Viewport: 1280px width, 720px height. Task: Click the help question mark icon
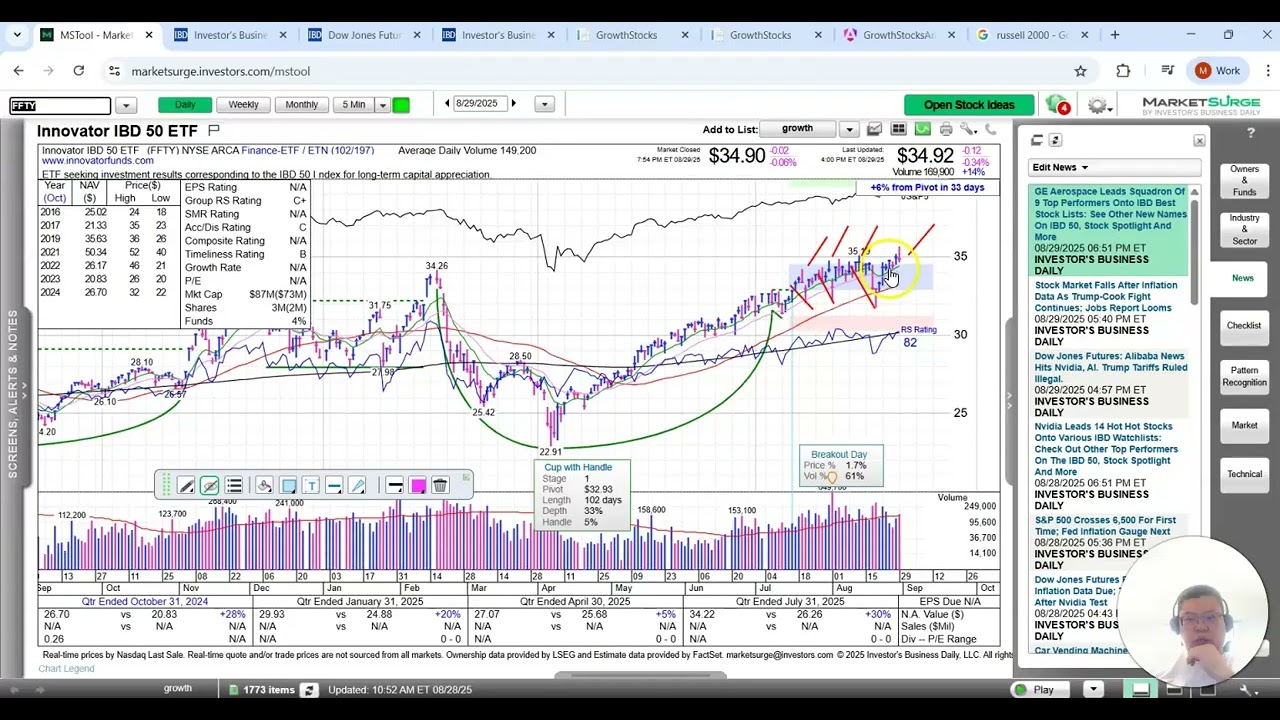[1250, 133]
